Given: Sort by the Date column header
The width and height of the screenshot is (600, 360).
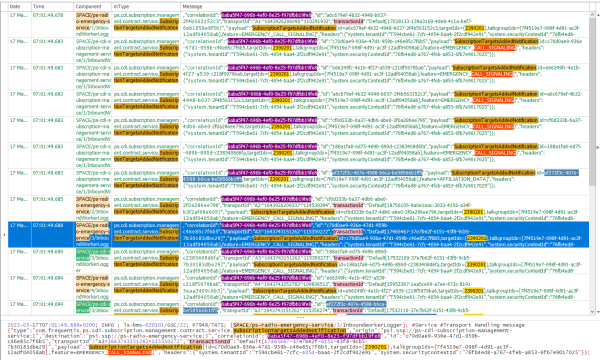Looking at the screenshot, I should click(x=20, y=7).
